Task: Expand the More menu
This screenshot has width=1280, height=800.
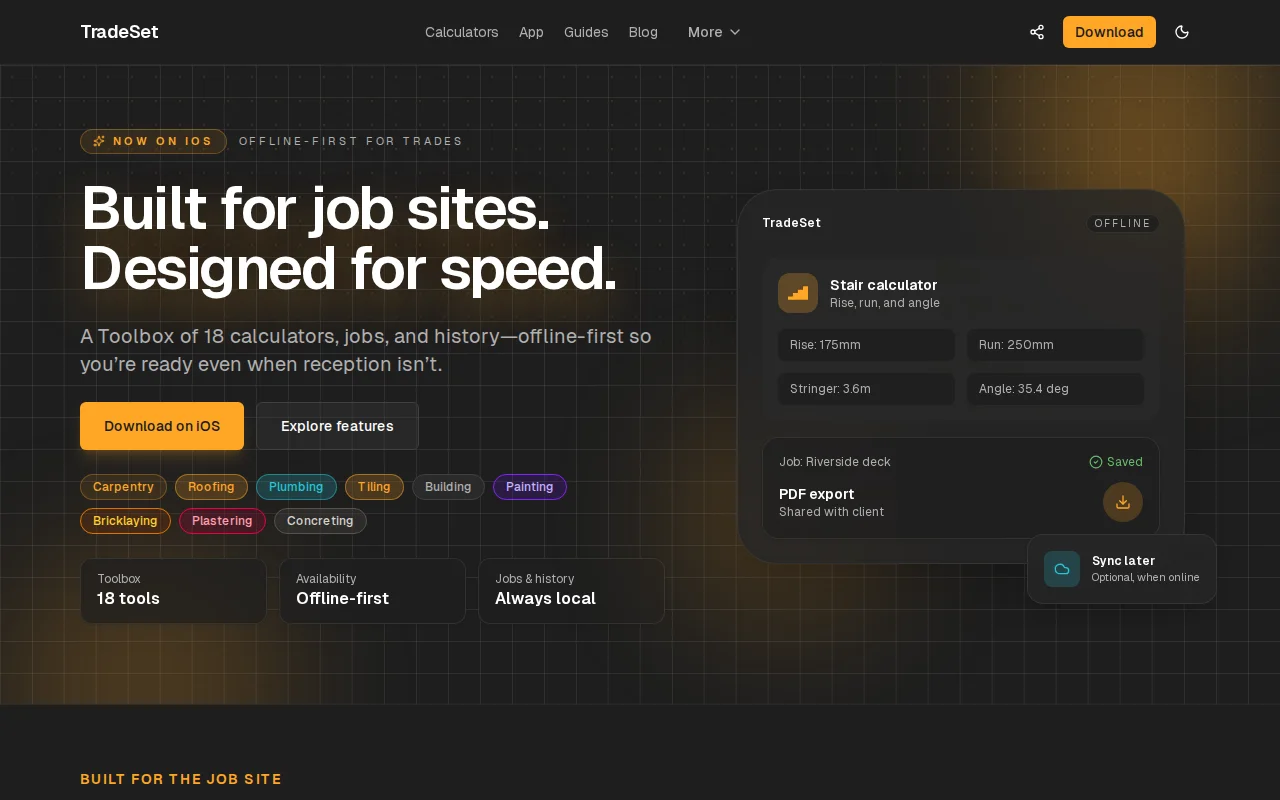Action: 714,32
